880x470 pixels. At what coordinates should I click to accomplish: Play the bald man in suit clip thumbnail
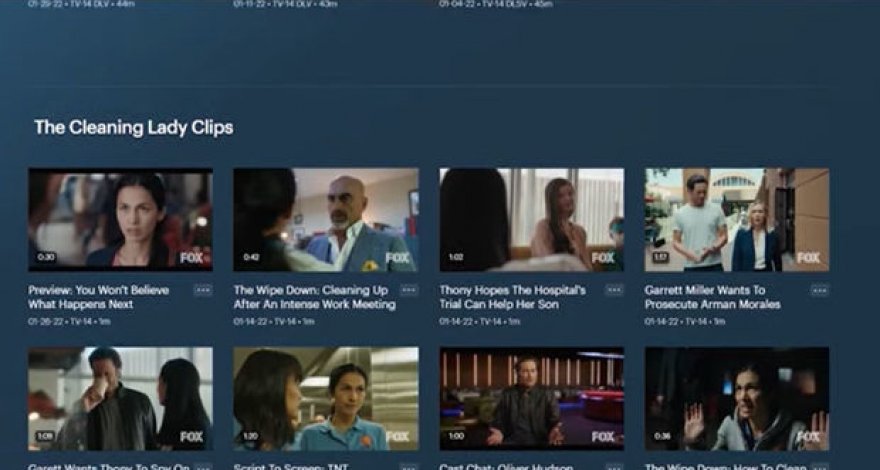point(325,219)
